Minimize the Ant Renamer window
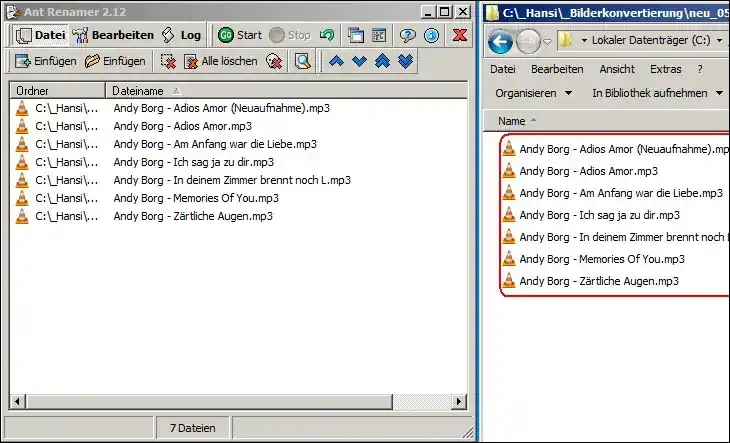Viewport: 730px width, 443px height. [x=429, y=12]
